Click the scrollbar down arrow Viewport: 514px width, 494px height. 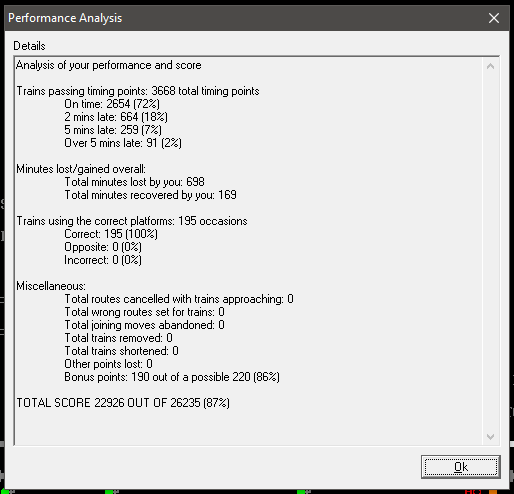[490, 436]
